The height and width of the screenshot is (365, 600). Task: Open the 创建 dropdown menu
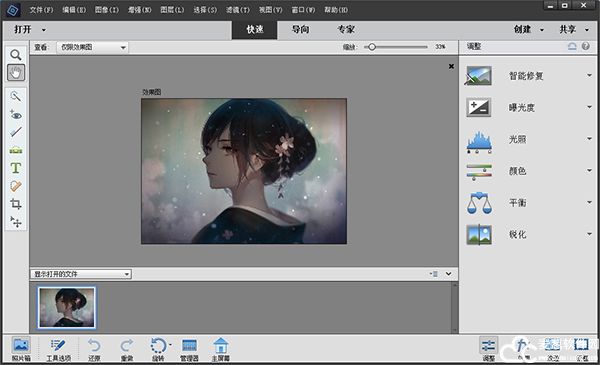click(x=529, y=29)
